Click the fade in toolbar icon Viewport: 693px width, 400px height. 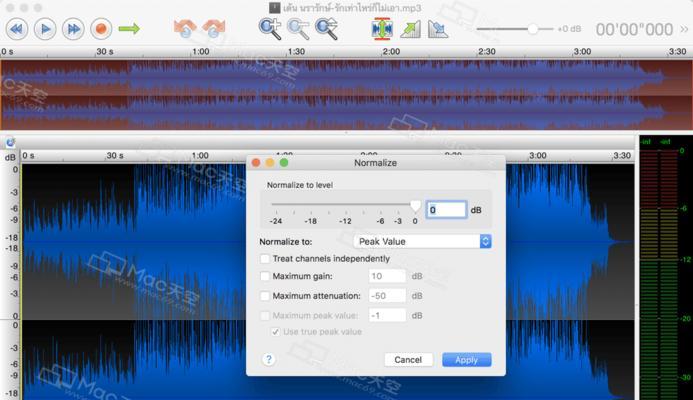[x=410, y=29]
